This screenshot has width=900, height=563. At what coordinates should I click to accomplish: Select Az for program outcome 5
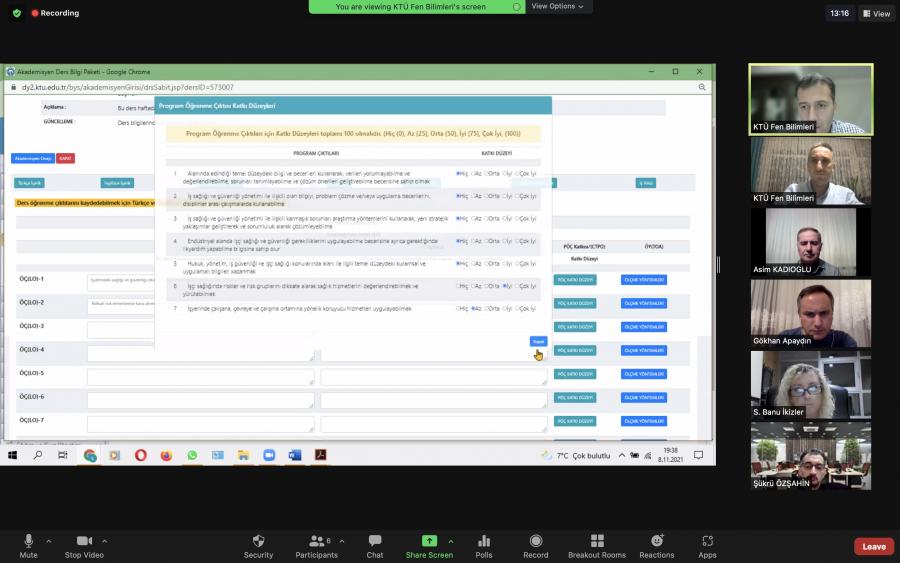(x=473, y=264)
